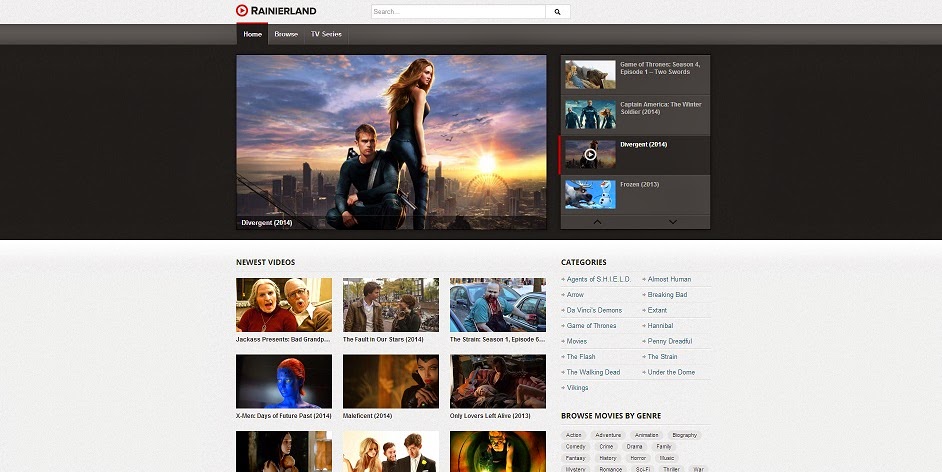Select the History genre tag

pos(608,458)
